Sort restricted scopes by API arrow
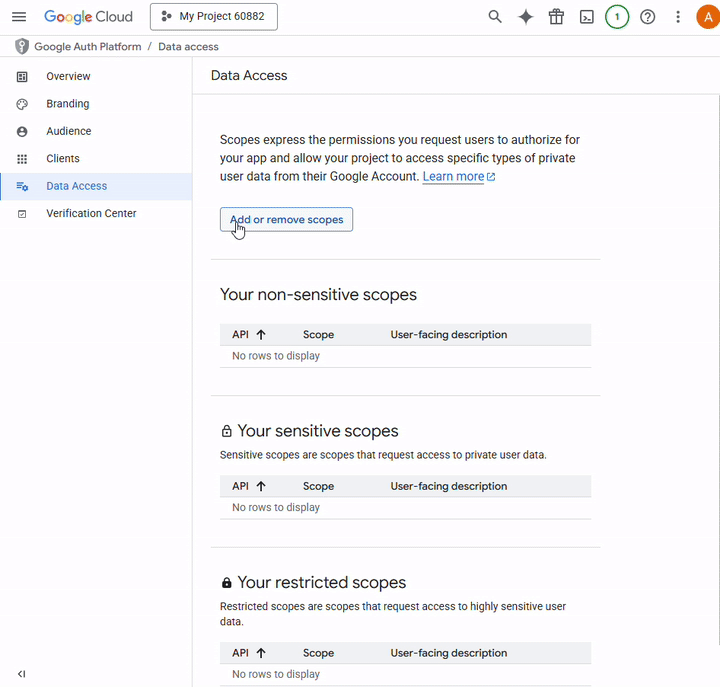The image size is (720, 687). pos(261,653)
